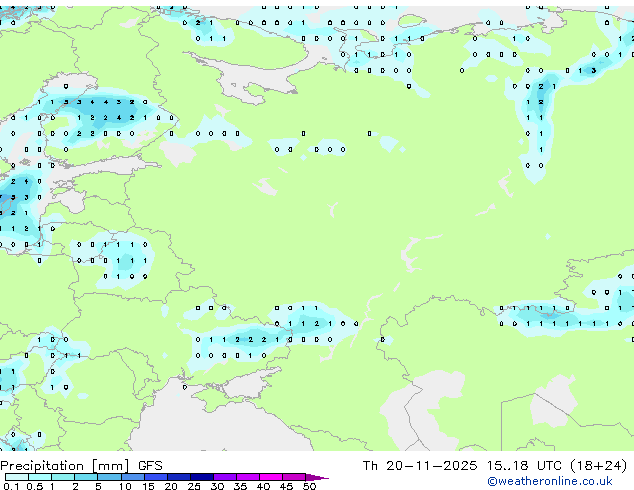Image resolution: width=634 pixels, height=490 pixels.
Task: Click legend label '10'
Action: 125,486
